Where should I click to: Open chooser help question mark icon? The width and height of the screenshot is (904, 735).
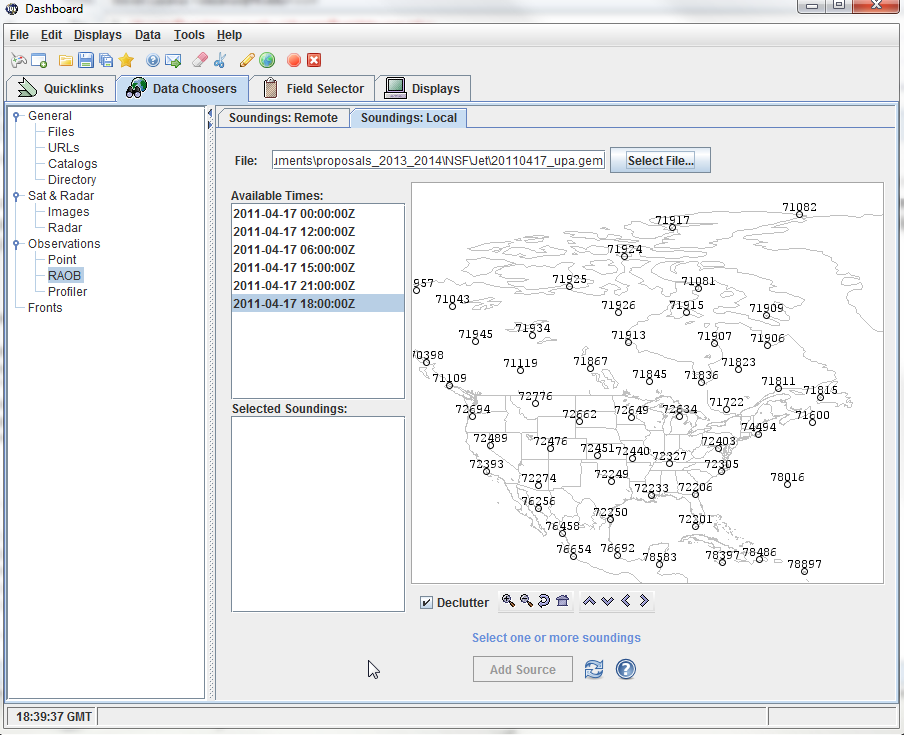point(626,669)
